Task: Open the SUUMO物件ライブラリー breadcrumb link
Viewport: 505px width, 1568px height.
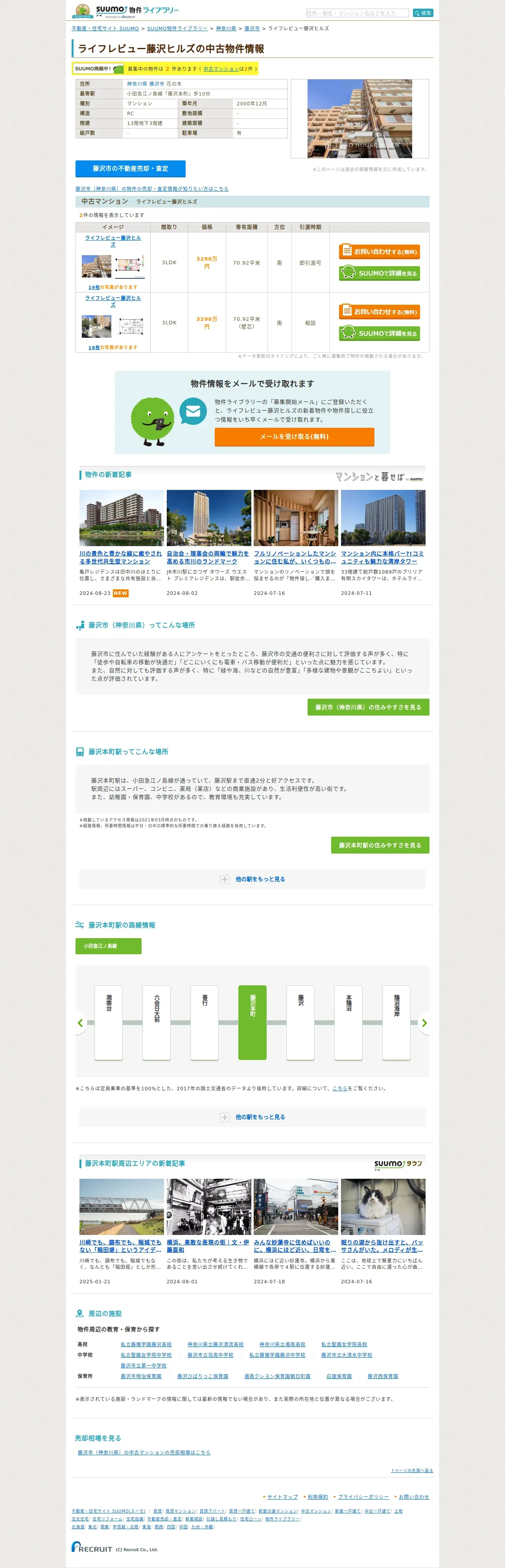Action: pyautogui.click(x=177, y=29)
